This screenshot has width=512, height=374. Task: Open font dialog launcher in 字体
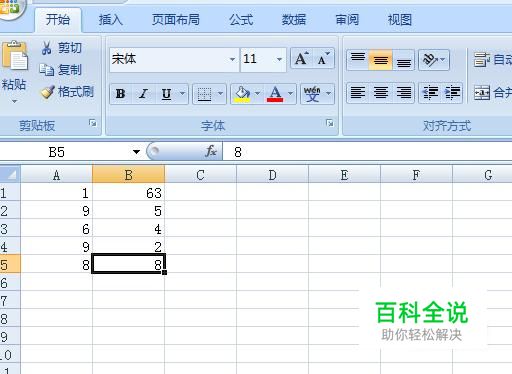pyautogui.click(x=330, y=123)
